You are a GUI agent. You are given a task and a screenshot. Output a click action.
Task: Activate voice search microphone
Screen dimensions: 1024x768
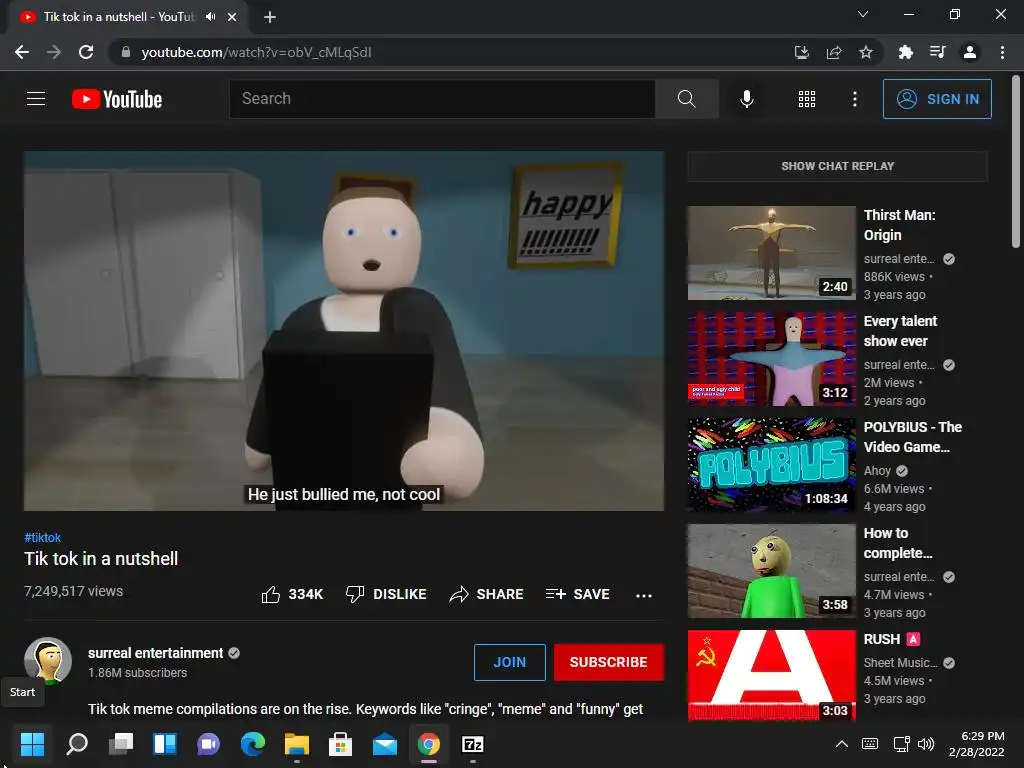(x=746, y=99)
